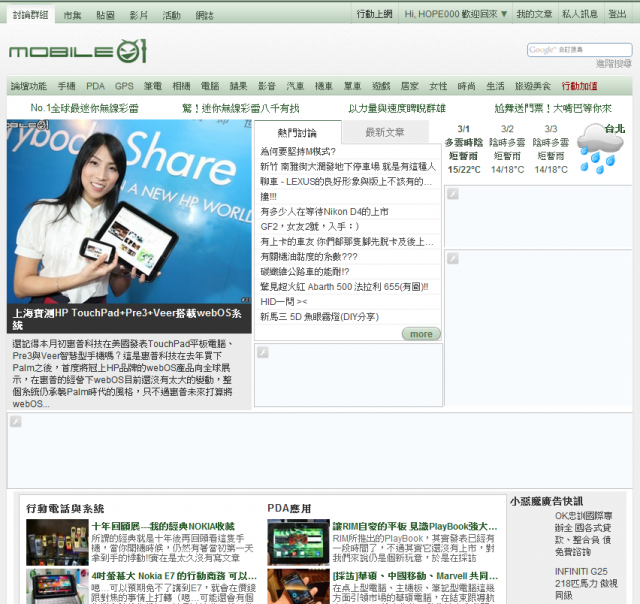Select the PDA category in nav bar
This screenshot has height=604, width=640.
(x=96, y=86)
